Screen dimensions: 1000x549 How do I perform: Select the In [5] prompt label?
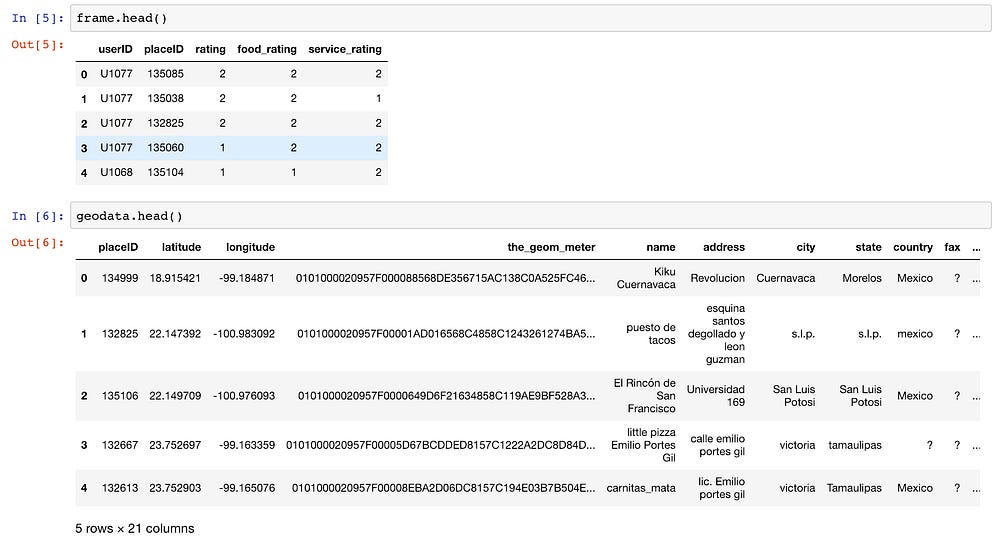(x=37, y=18)
